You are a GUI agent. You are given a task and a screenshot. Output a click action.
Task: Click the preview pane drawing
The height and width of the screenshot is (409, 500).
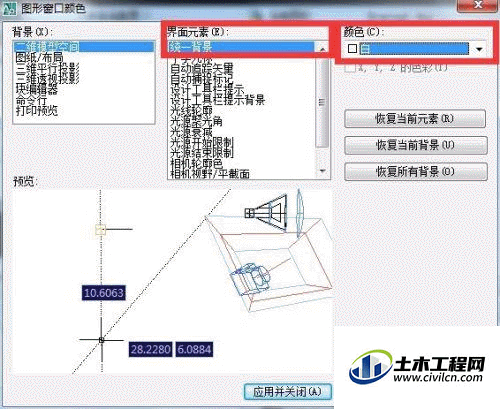point(173,282)
